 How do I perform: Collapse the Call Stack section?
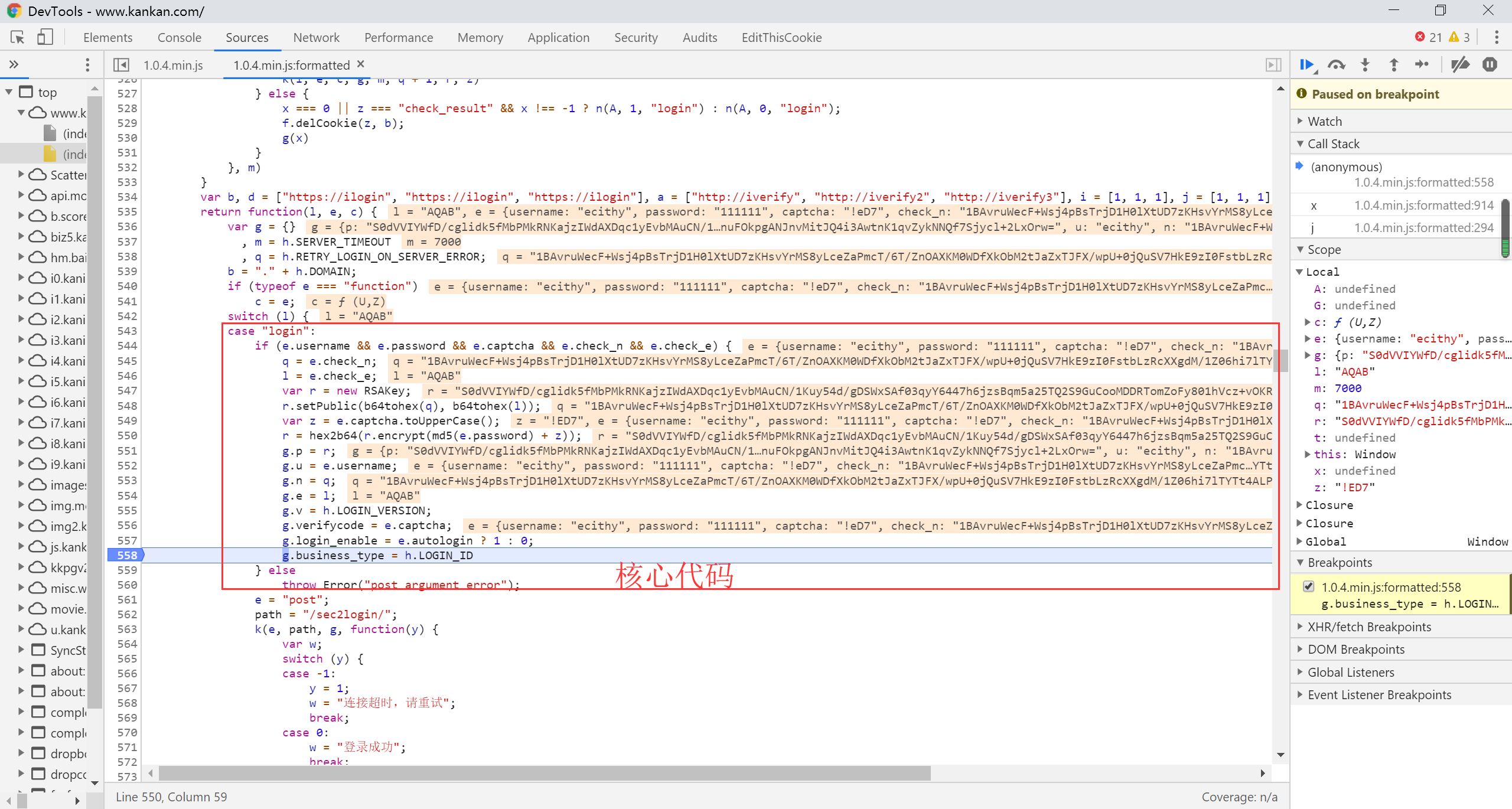pos(1333,143)
